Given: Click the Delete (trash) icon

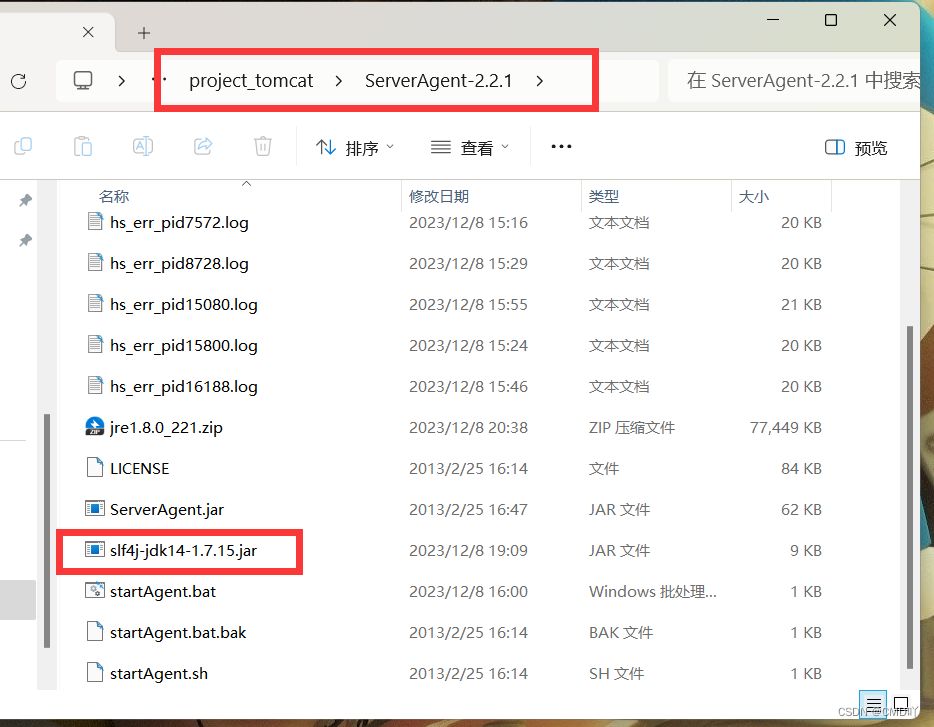Looking at the screenshot, I should [262, 146].
